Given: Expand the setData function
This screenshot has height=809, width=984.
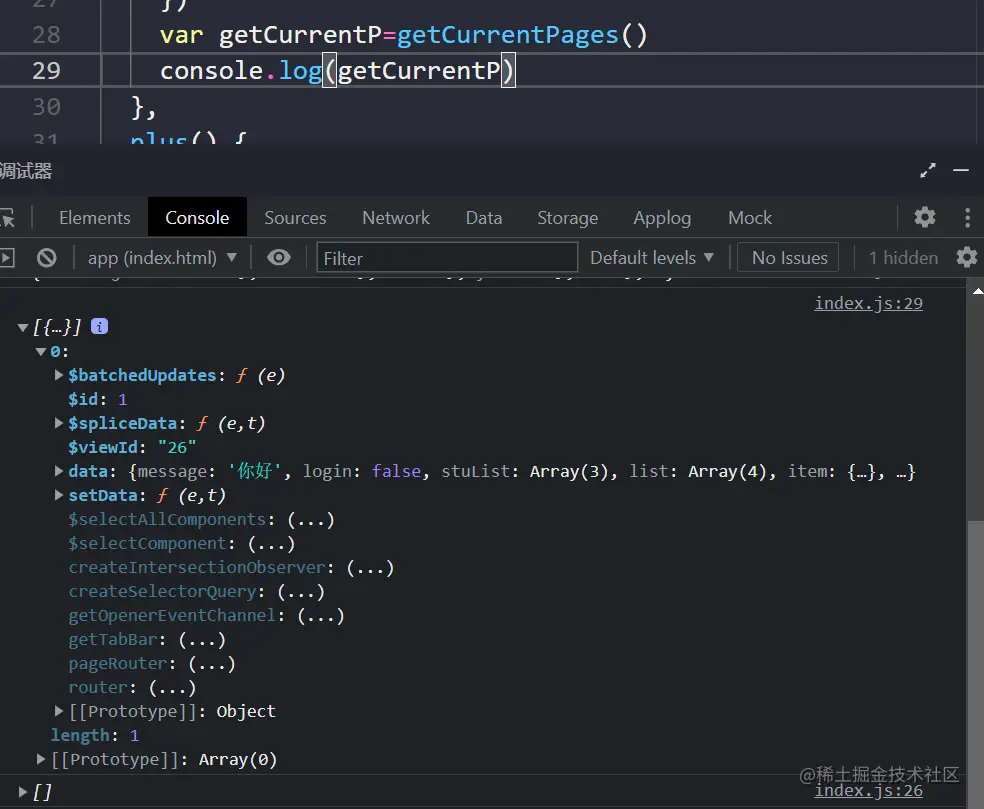Looking at the screenshot, I should click(58, 495).
